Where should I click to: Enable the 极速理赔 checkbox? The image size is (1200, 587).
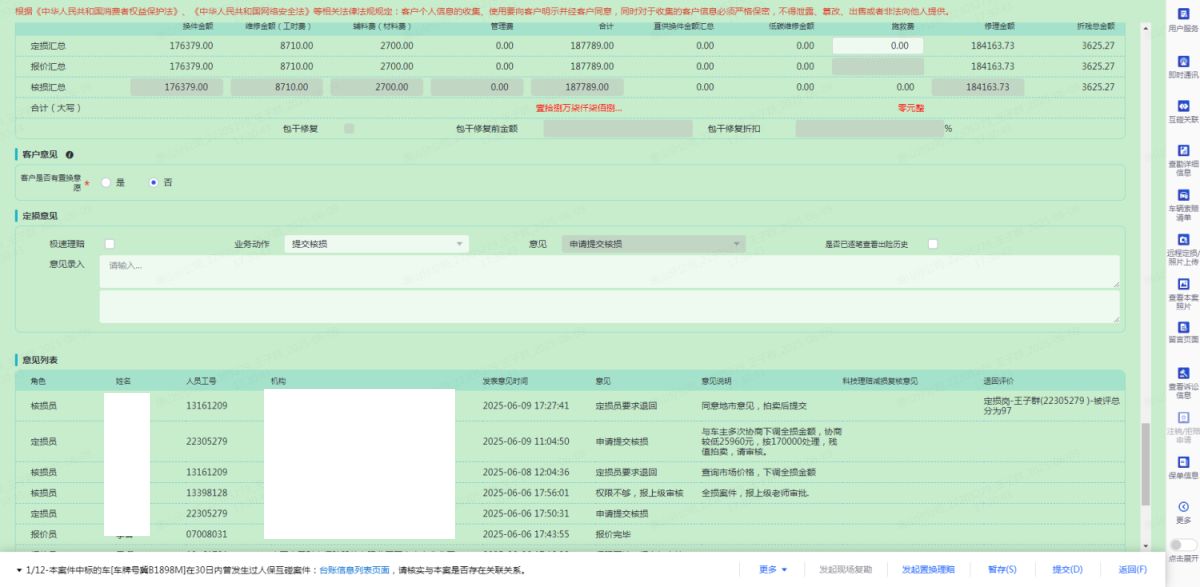(x=110, y=243)
